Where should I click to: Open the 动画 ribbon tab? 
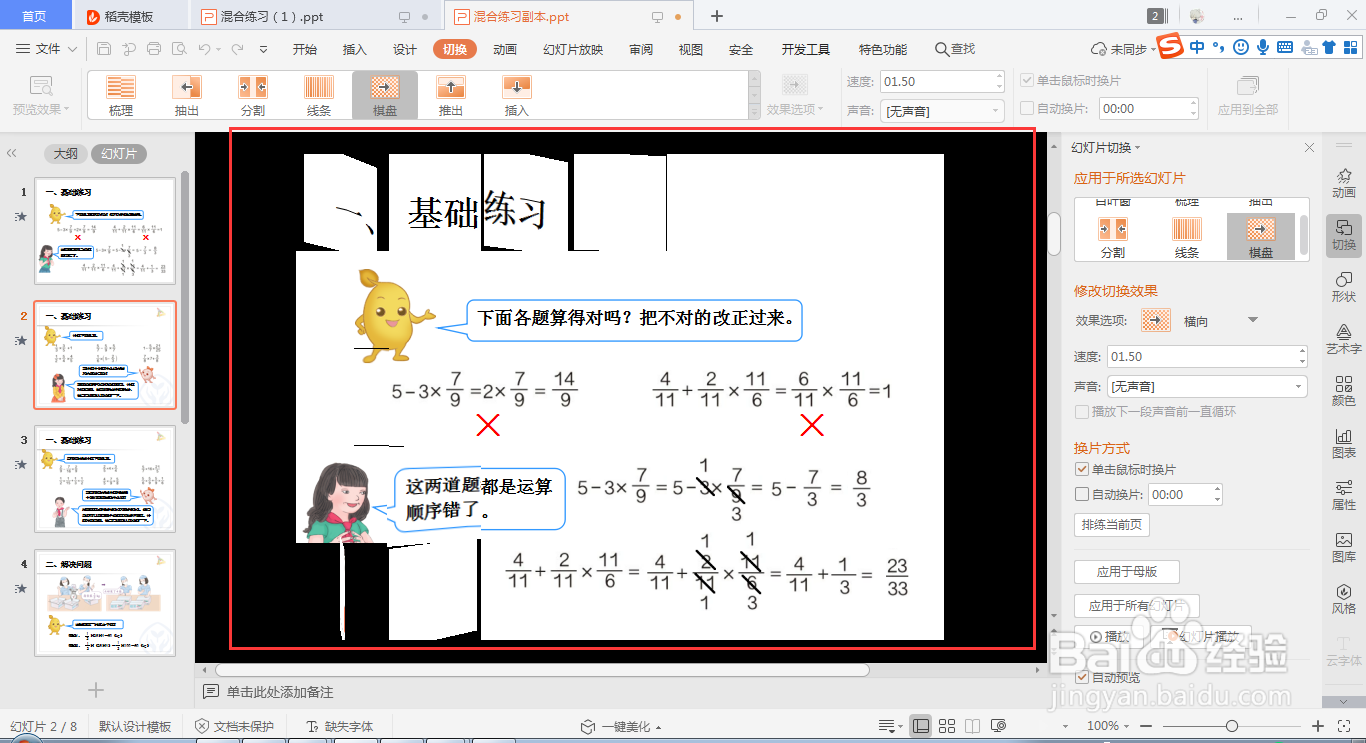point(505,50)
